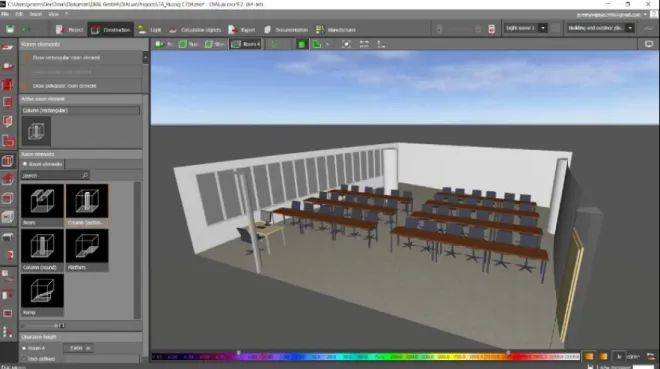Viewport: 660px width, 369px height.
Task: Switch to the Export tab
Action: pyautogui.click(x=242, y=29)
